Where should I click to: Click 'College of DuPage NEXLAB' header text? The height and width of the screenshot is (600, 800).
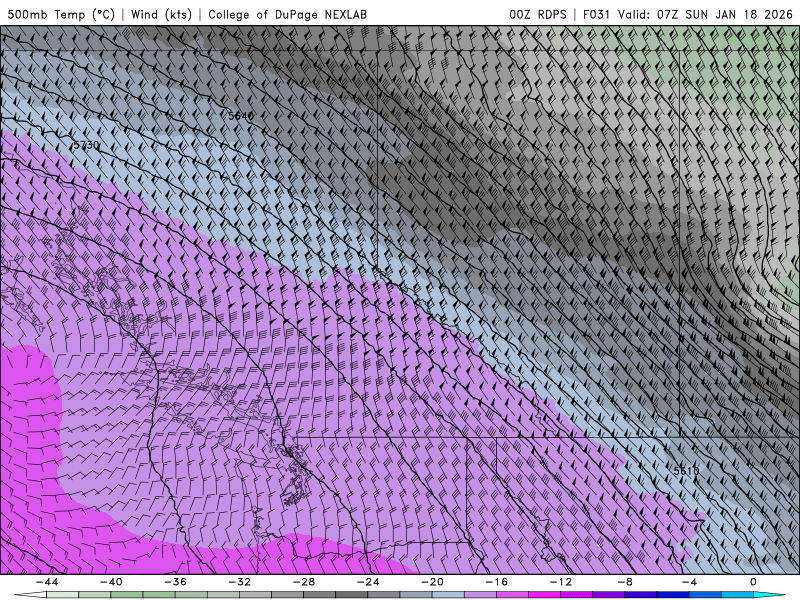tap(288, 14)
